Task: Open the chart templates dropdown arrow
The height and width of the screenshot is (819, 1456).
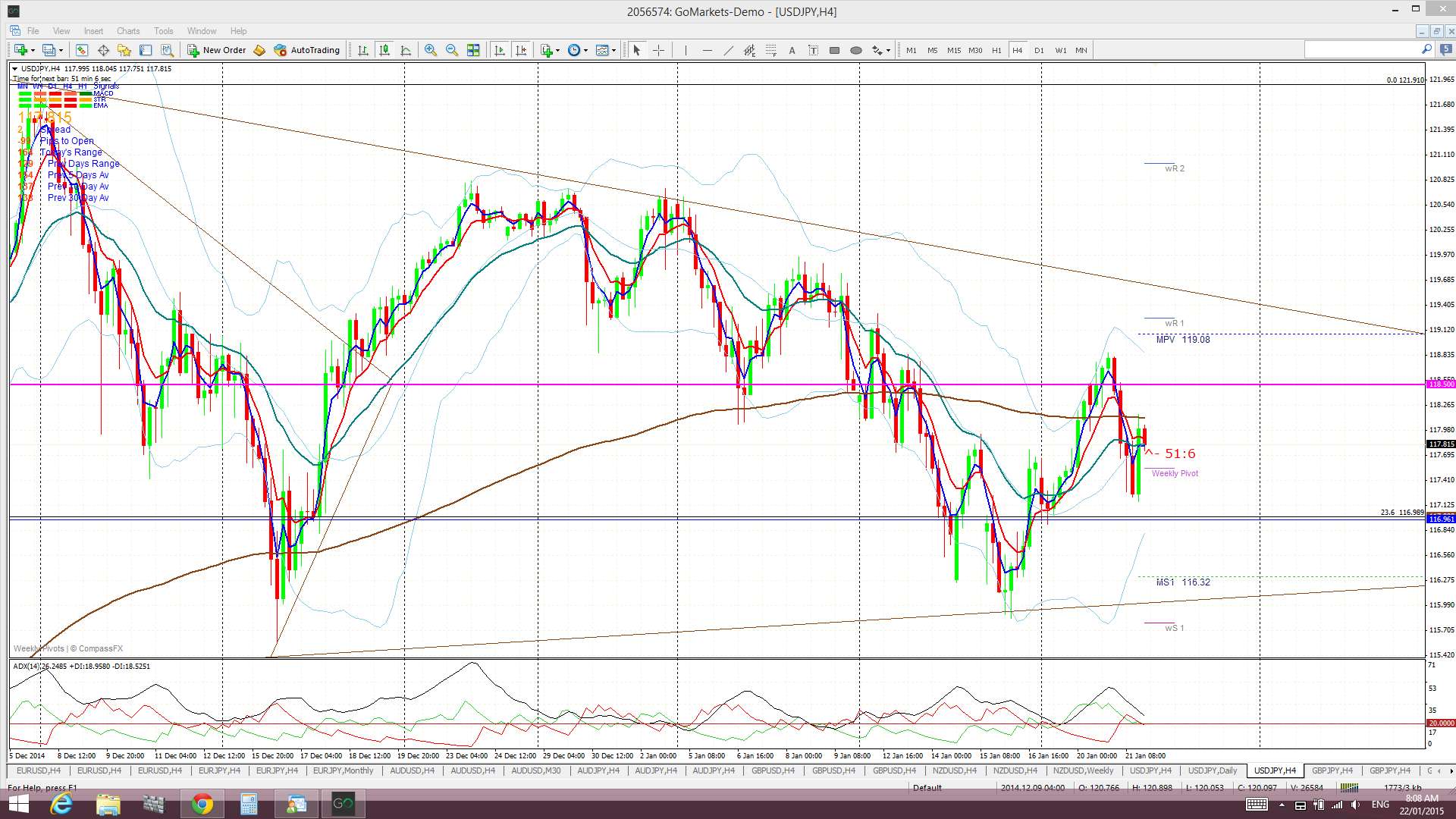Action: 614,50
